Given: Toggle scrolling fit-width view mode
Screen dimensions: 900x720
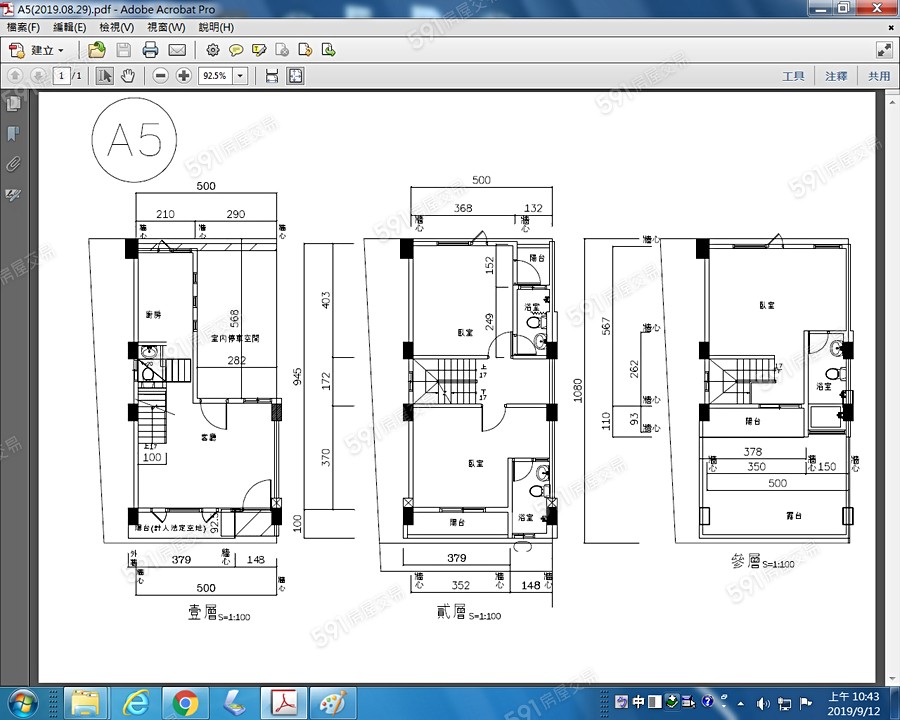Looking at the screenshot, I should point(271,76).
